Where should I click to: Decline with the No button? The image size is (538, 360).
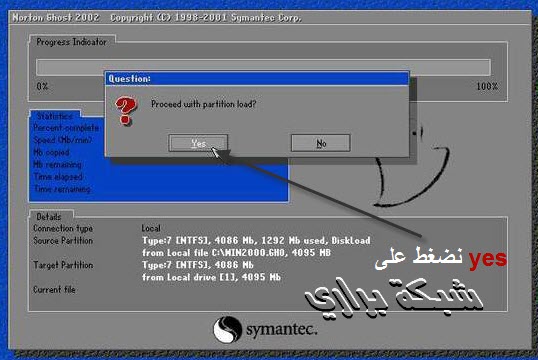(320, 143)
